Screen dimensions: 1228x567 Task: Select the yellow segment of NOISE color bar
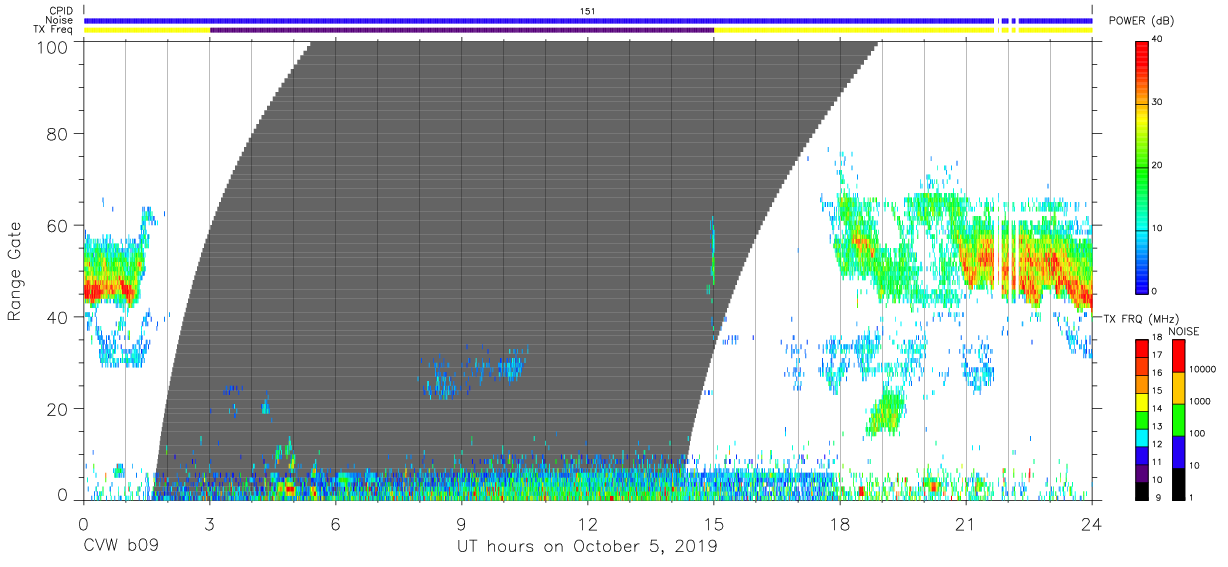(1178, 387)
